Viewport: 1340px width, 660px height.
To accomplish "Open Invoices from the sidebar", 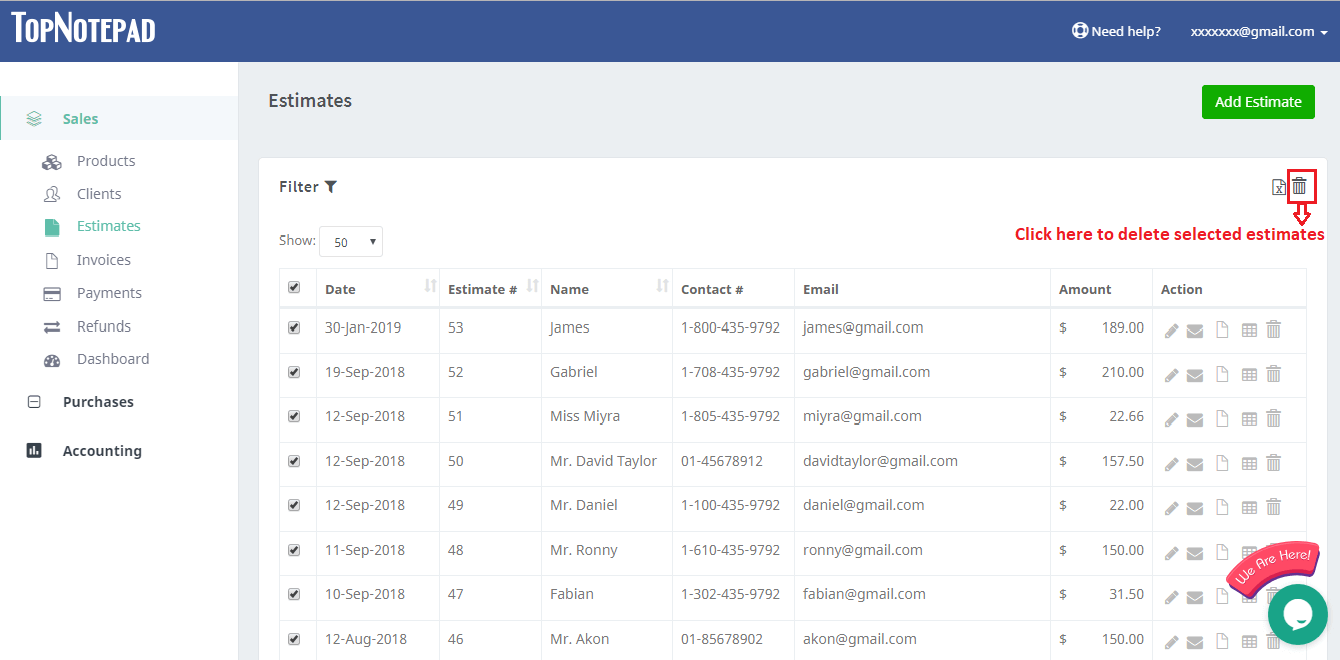I will pos(104,260).
